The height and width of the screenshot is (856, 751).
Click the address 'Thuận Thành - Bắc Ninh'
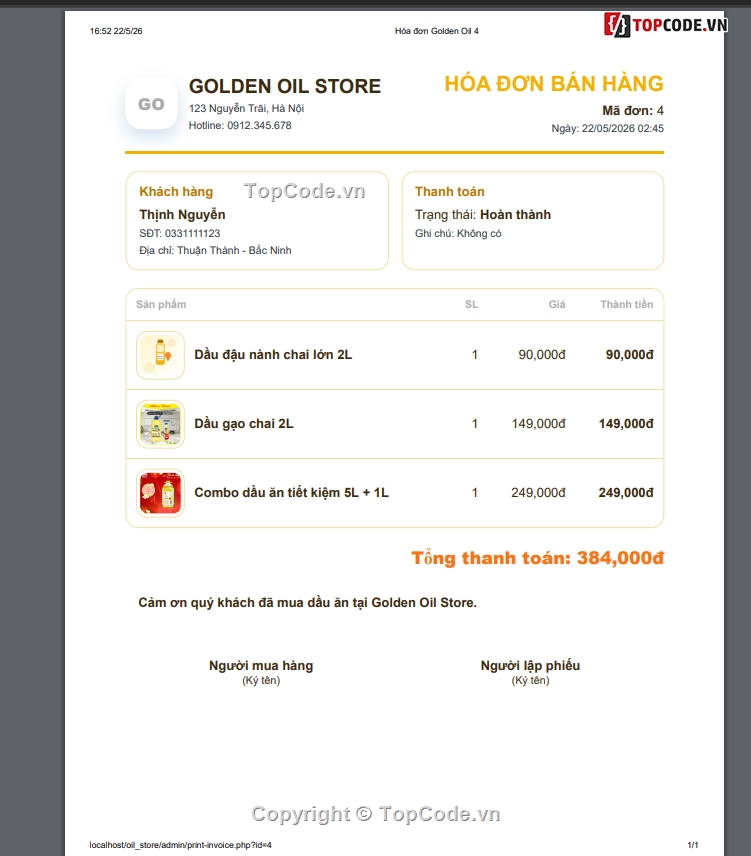[234, 250]
